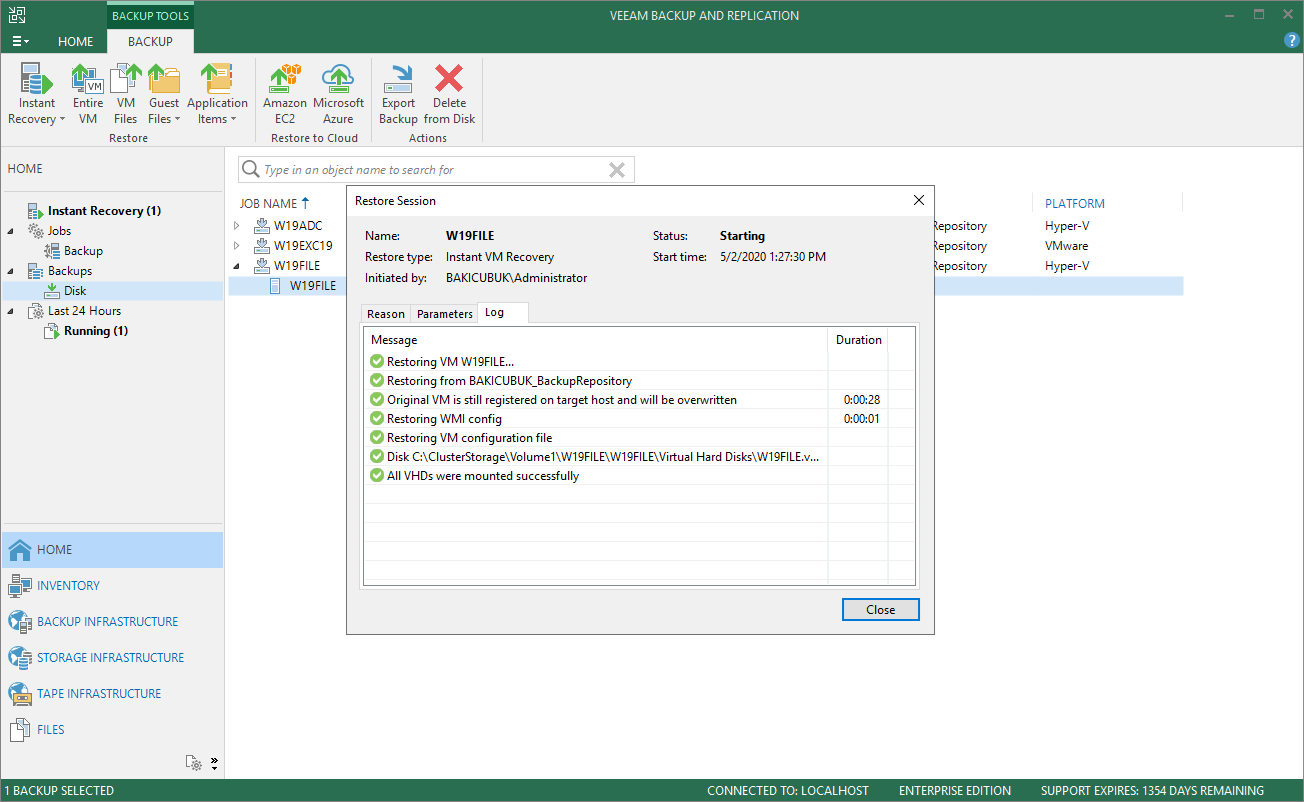
Task: Select Entire VM restore icon
Action: (x=88, y=94)
